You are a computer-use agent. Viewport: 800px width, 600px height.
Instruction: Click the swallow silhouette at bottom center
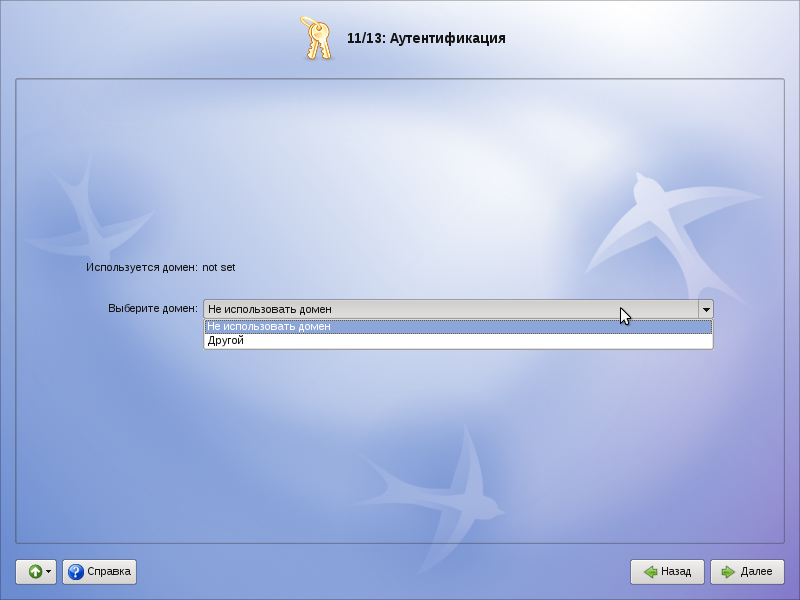[440, 480]
